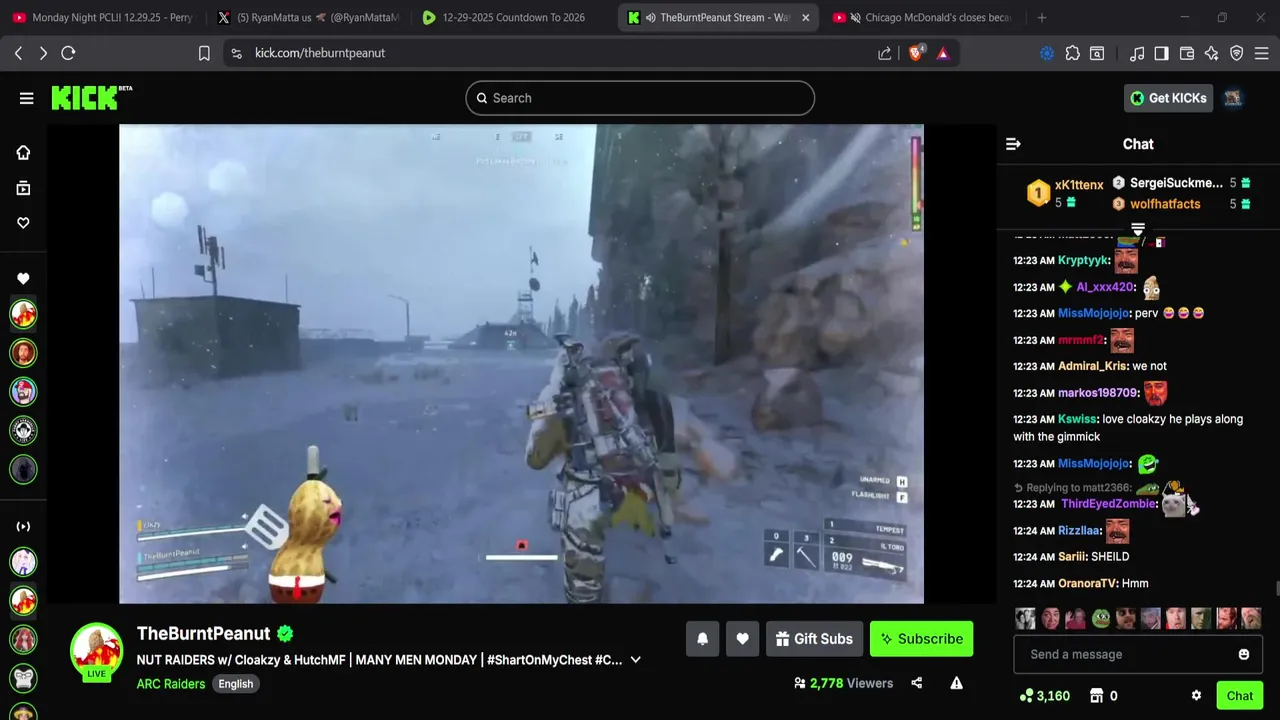Screen dimensions: 1280x720
Task: Open Brave Shields lion icon
Action: tap(915, 53)
